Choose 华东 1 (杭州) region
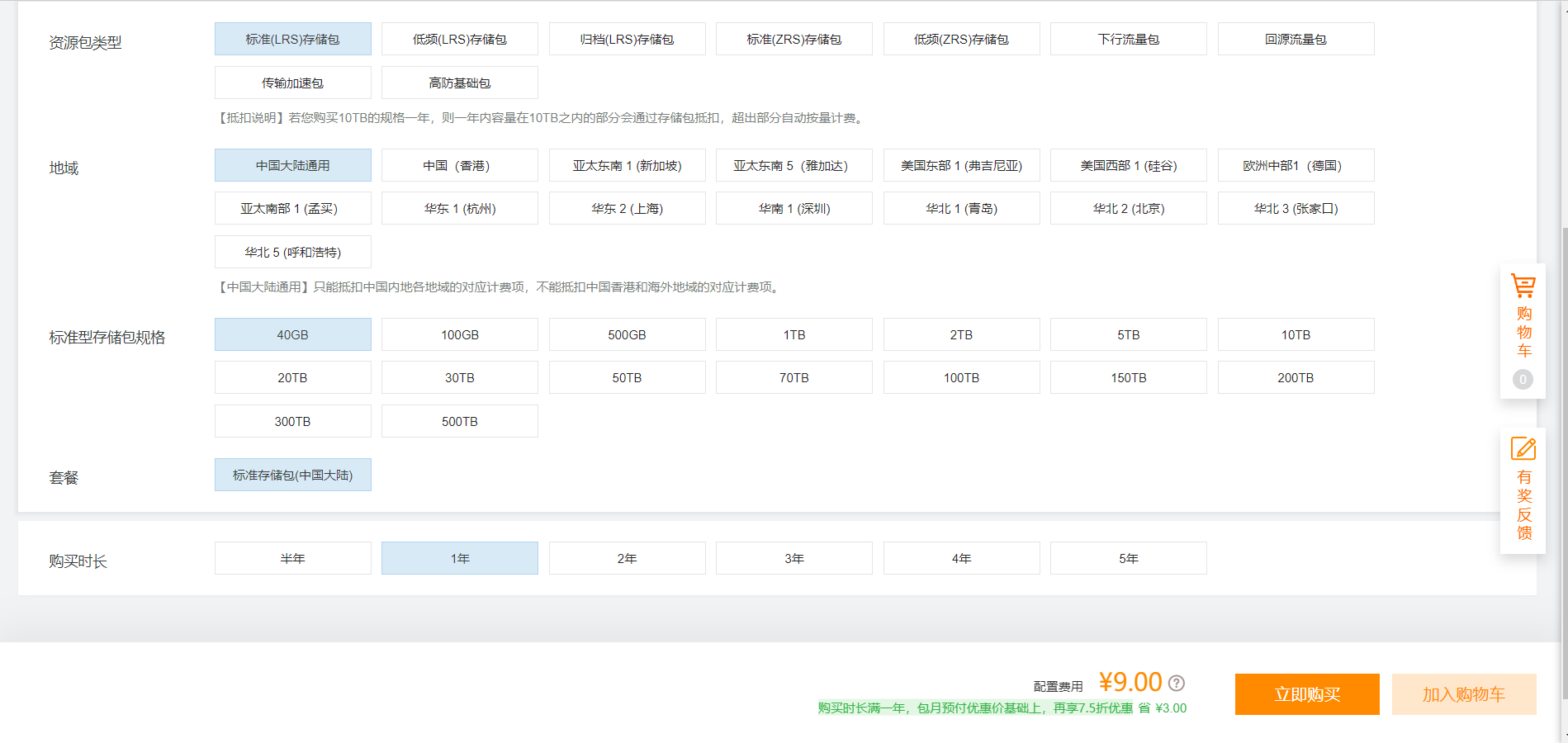1568x743 pixels. pyautogui.click(x=460, y=208)
